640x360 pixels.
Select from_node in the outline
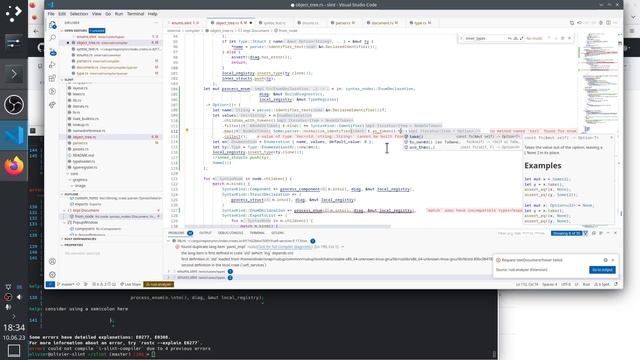coord(111,216)
